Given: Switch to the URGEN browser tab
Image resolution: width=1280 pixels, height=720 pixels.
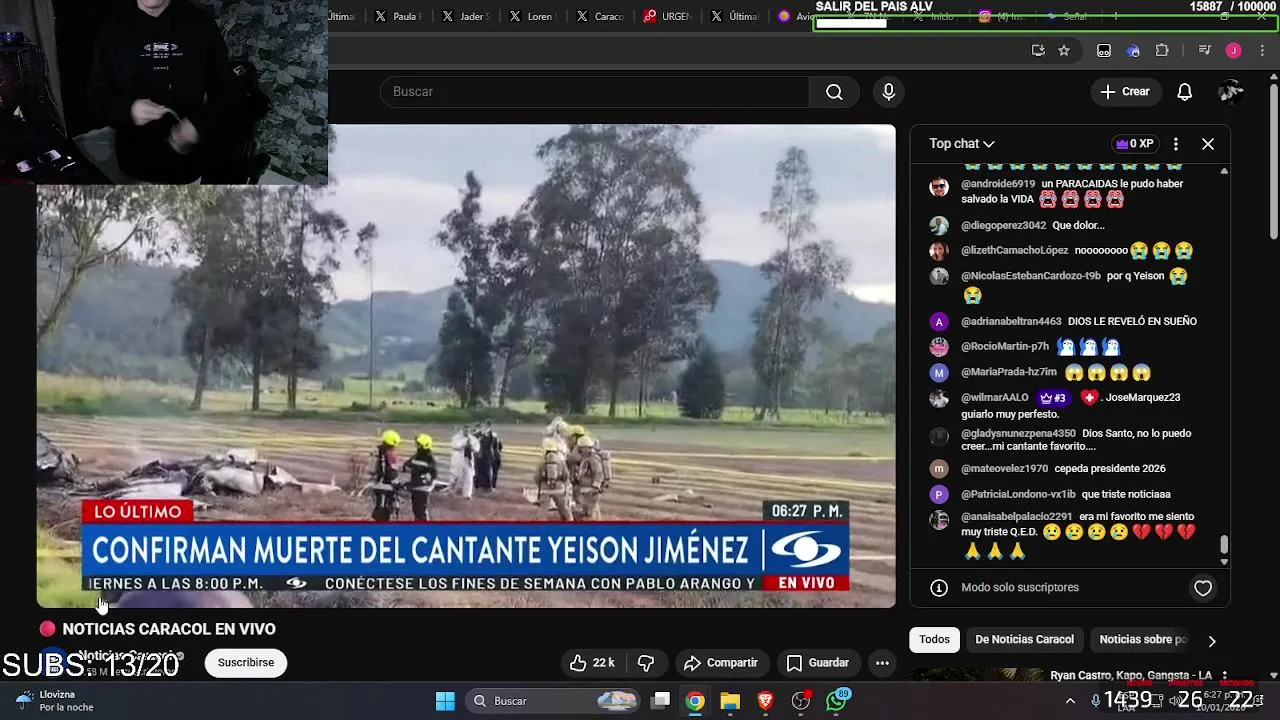Looking at the screenshot, I should [667, 16].
